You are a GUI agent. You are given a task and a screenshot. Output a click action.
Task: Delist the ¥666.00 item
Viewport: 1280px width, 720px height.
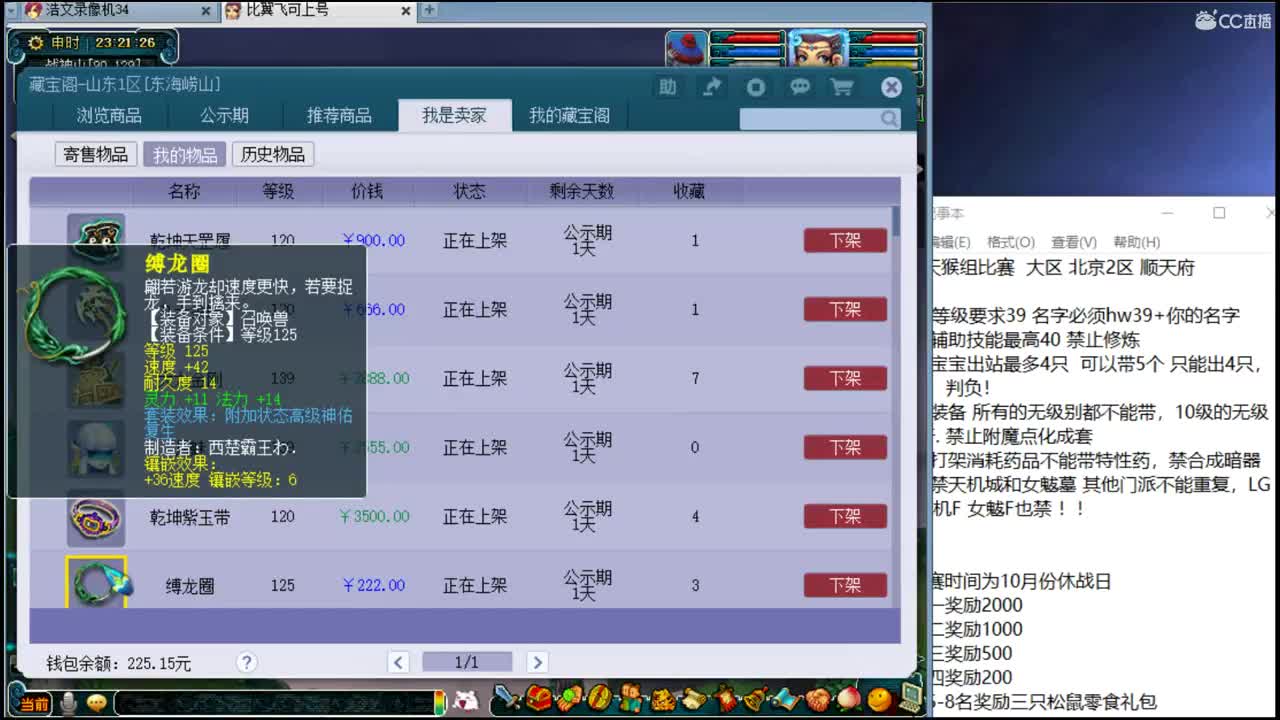pos(845,309)
